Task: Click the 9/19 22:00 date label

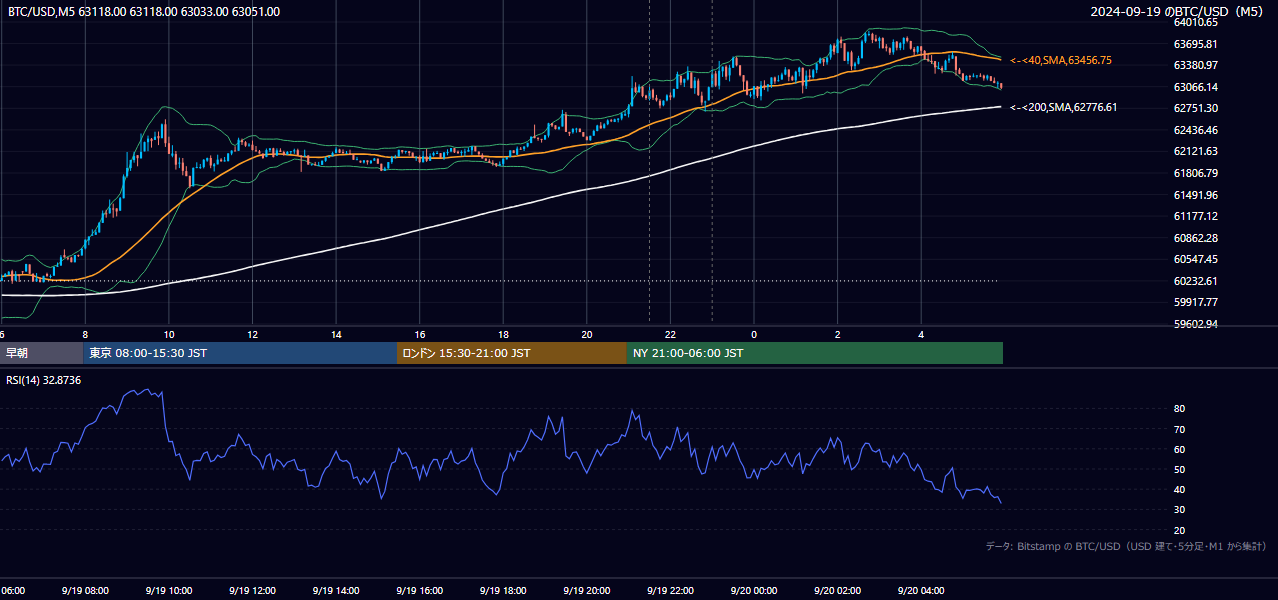Action: [x=671, y=591]
